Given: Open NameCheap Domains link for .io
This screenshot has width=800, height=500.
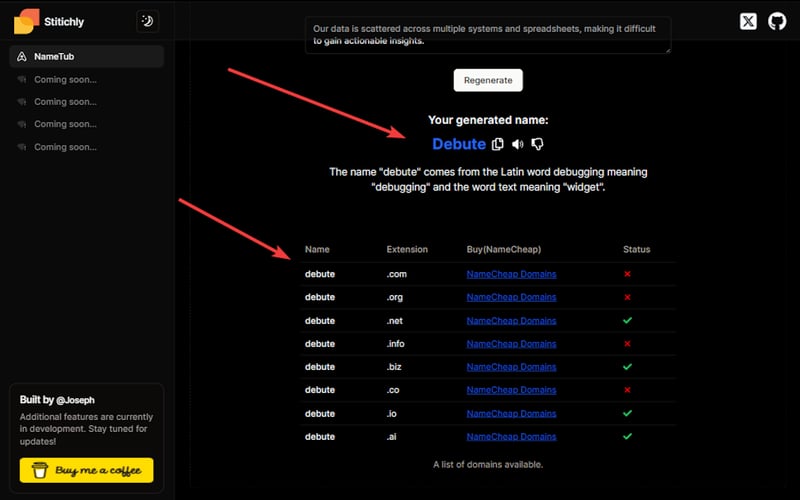Looking at the screenshot, I should (511, 413).
